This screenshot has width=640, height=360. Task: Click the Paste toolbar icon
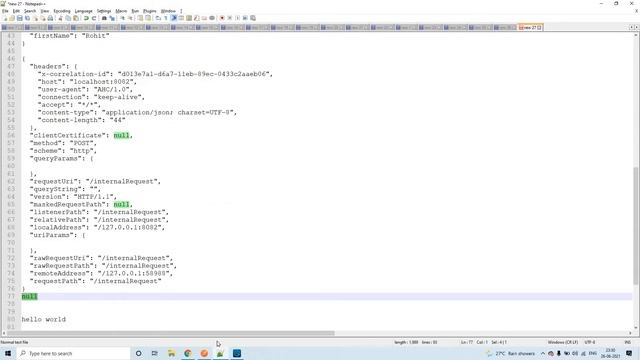[76, 18]
